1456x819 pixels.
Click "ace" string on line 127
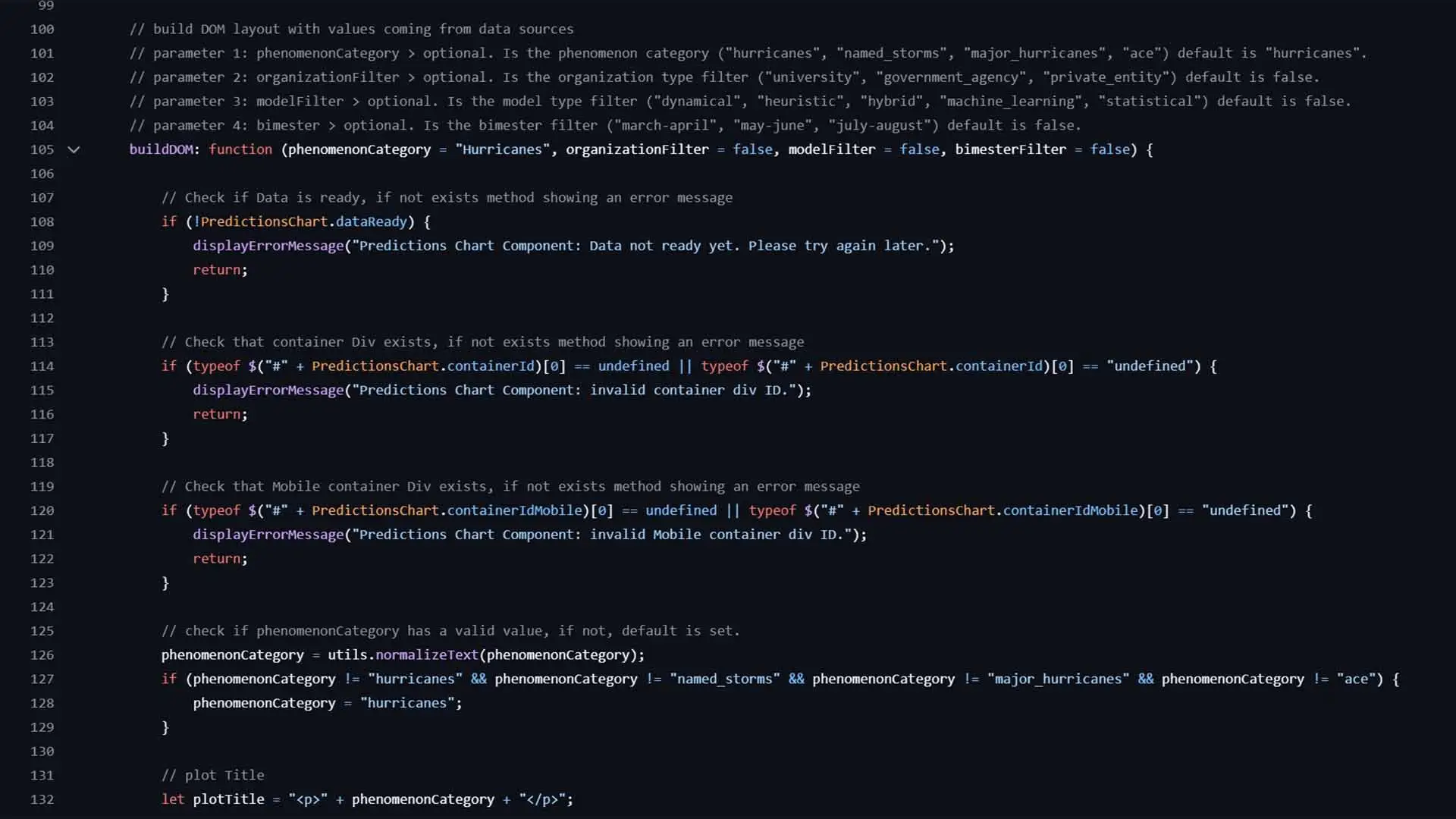pyautogui.click(x=1356, y=679)
